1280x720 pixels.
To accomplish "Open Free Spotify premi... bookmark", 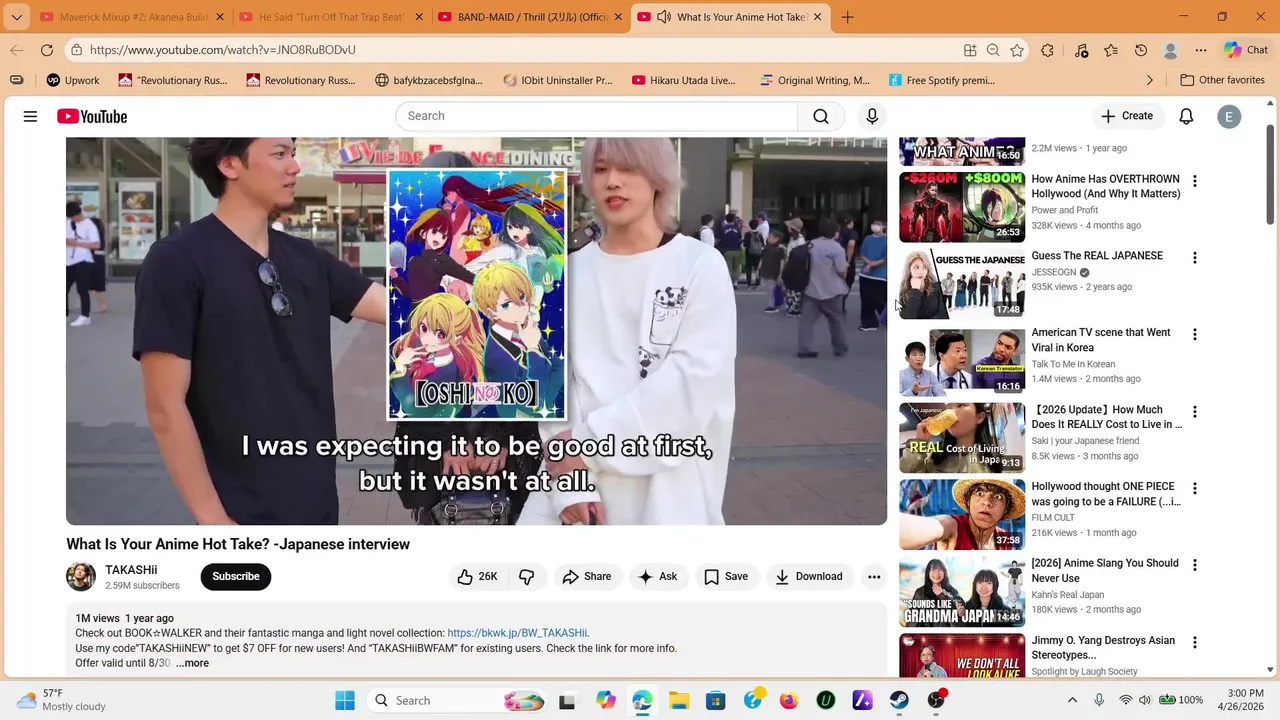I will click(940, 80).
